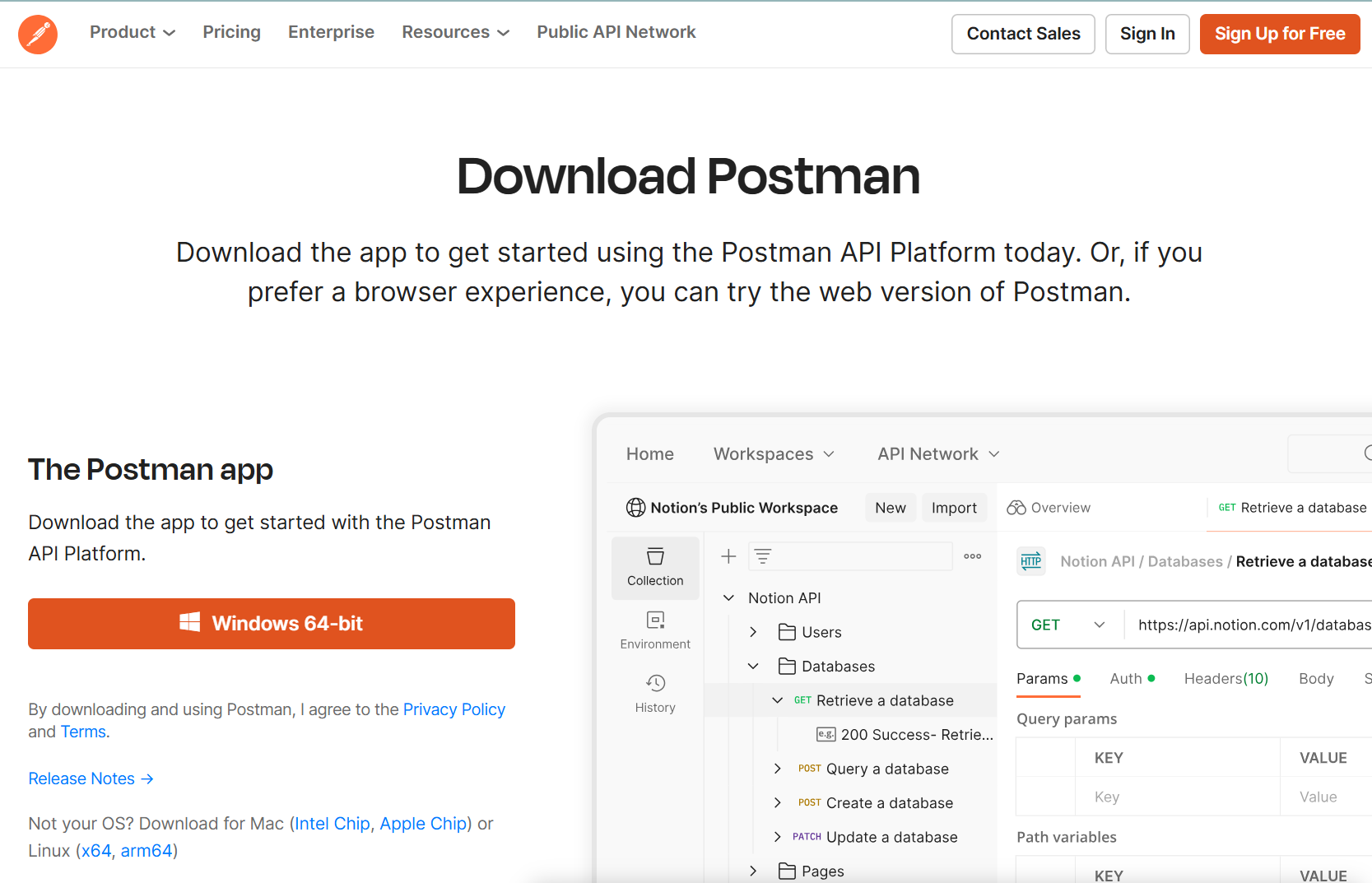Screen dimensions: 1372x883
Task: Click the Overview binoculars icon
Action: click(x=1016, y=508)
